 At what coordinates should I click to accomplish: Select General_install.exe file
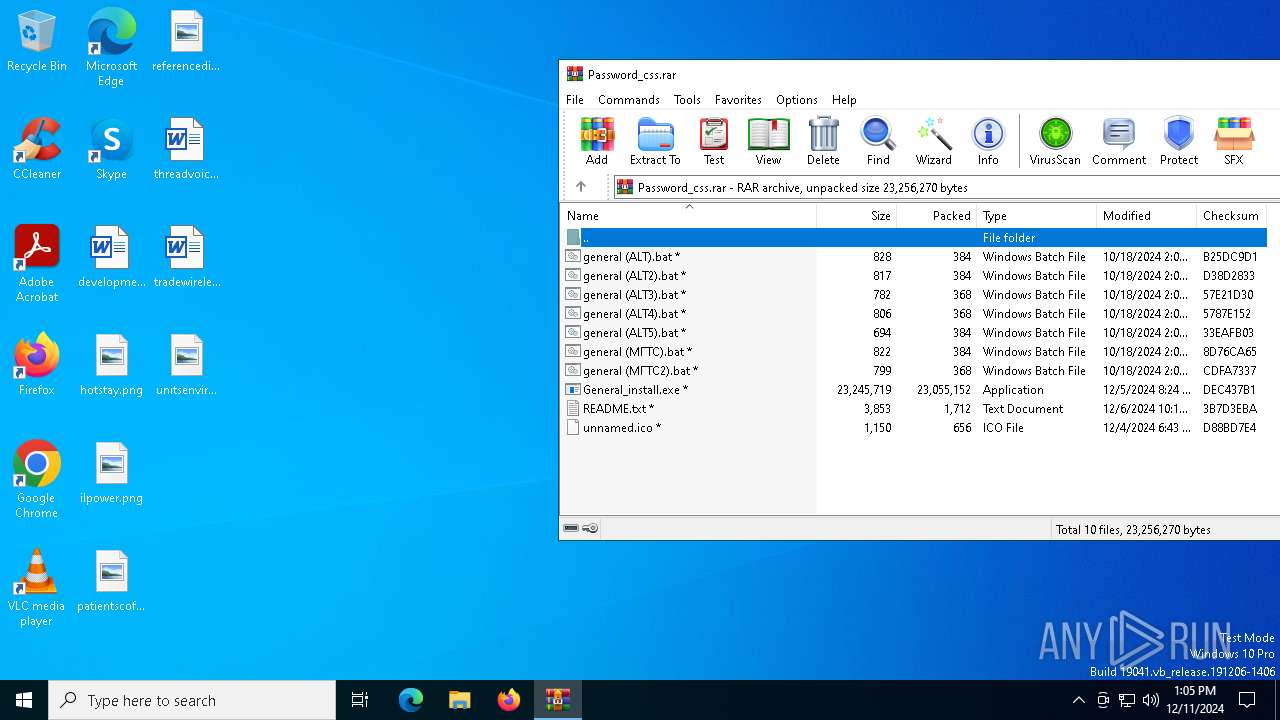[914, 390]
